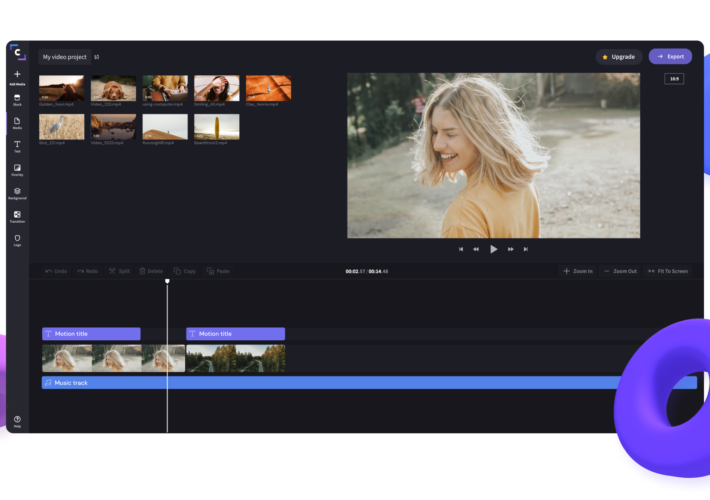Open the Transition panel
The image size is (710, 500).
pos(17,216)
